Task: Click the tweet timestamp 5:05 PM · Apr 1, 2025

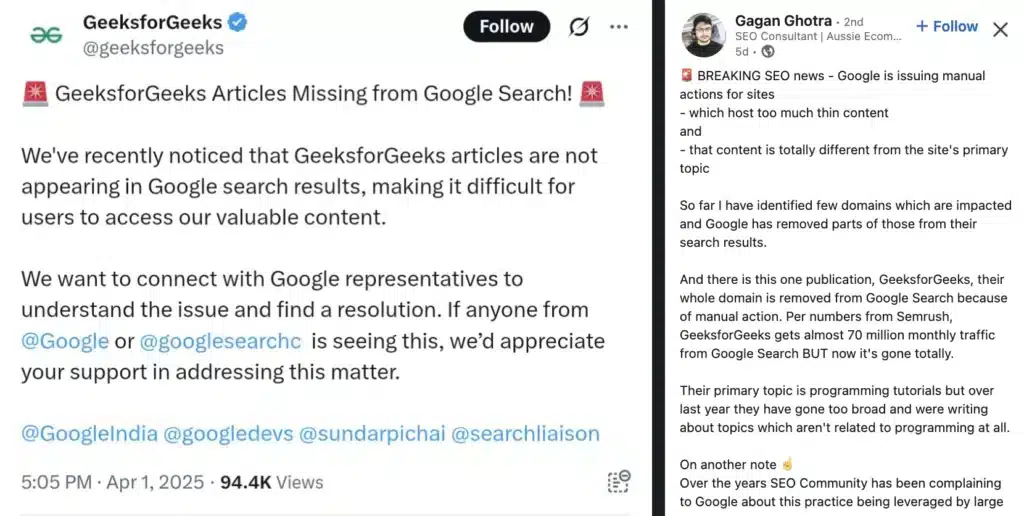Action: click(x=112, y=482)
